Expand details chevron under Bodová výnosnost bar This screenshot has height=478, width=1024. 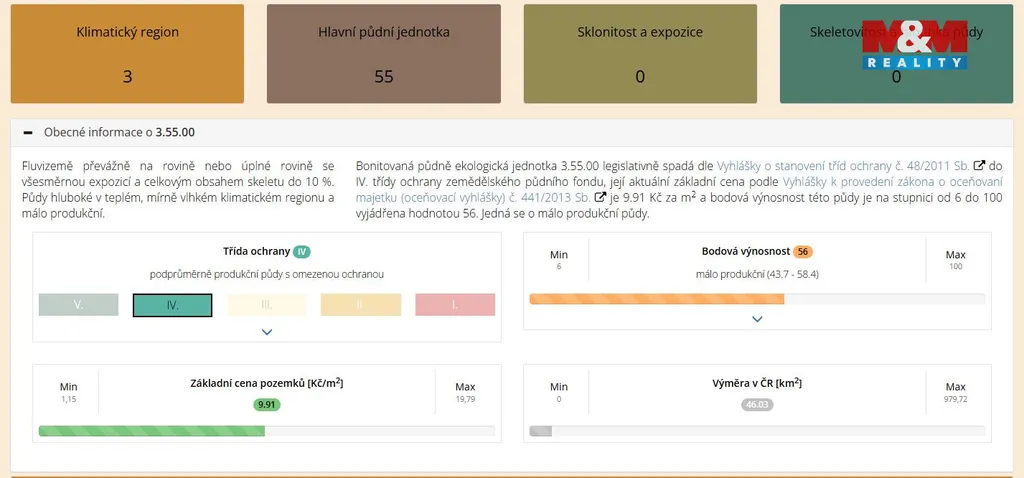click(757, 319)
